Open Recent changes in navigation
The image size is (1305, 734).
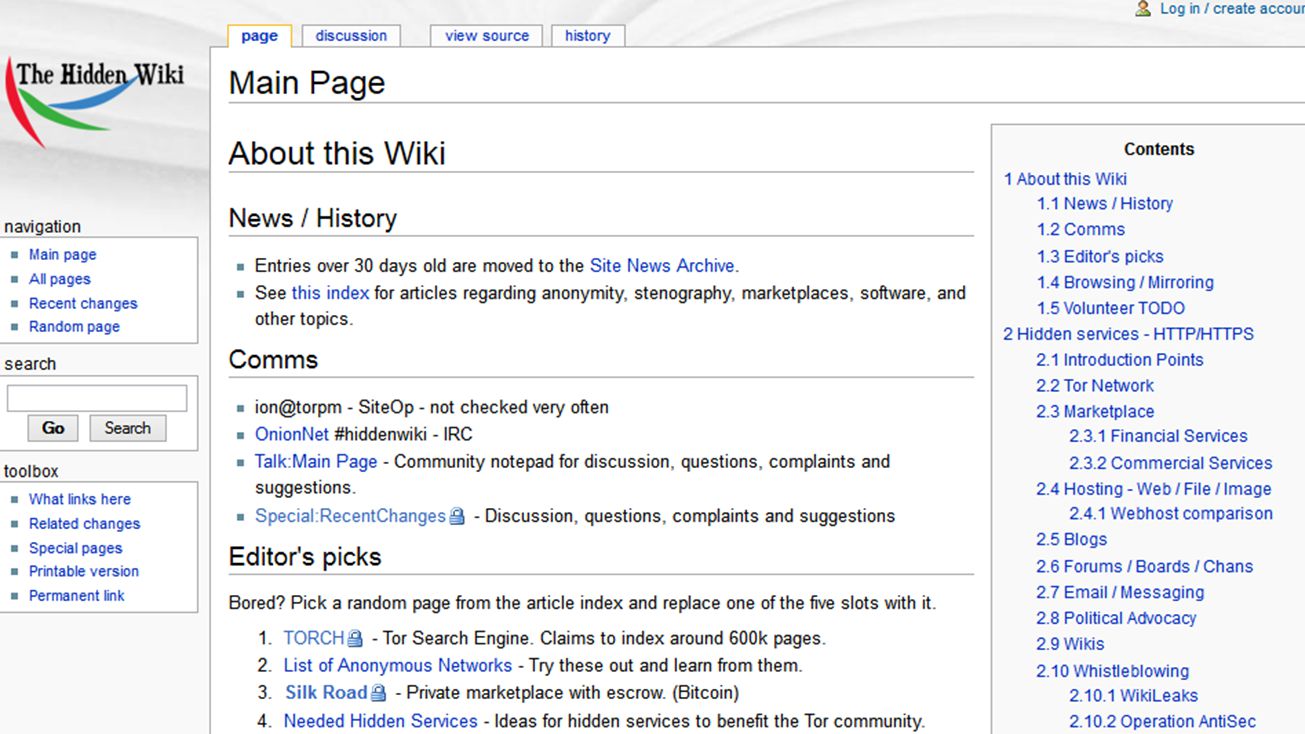(x=83, y=303)
